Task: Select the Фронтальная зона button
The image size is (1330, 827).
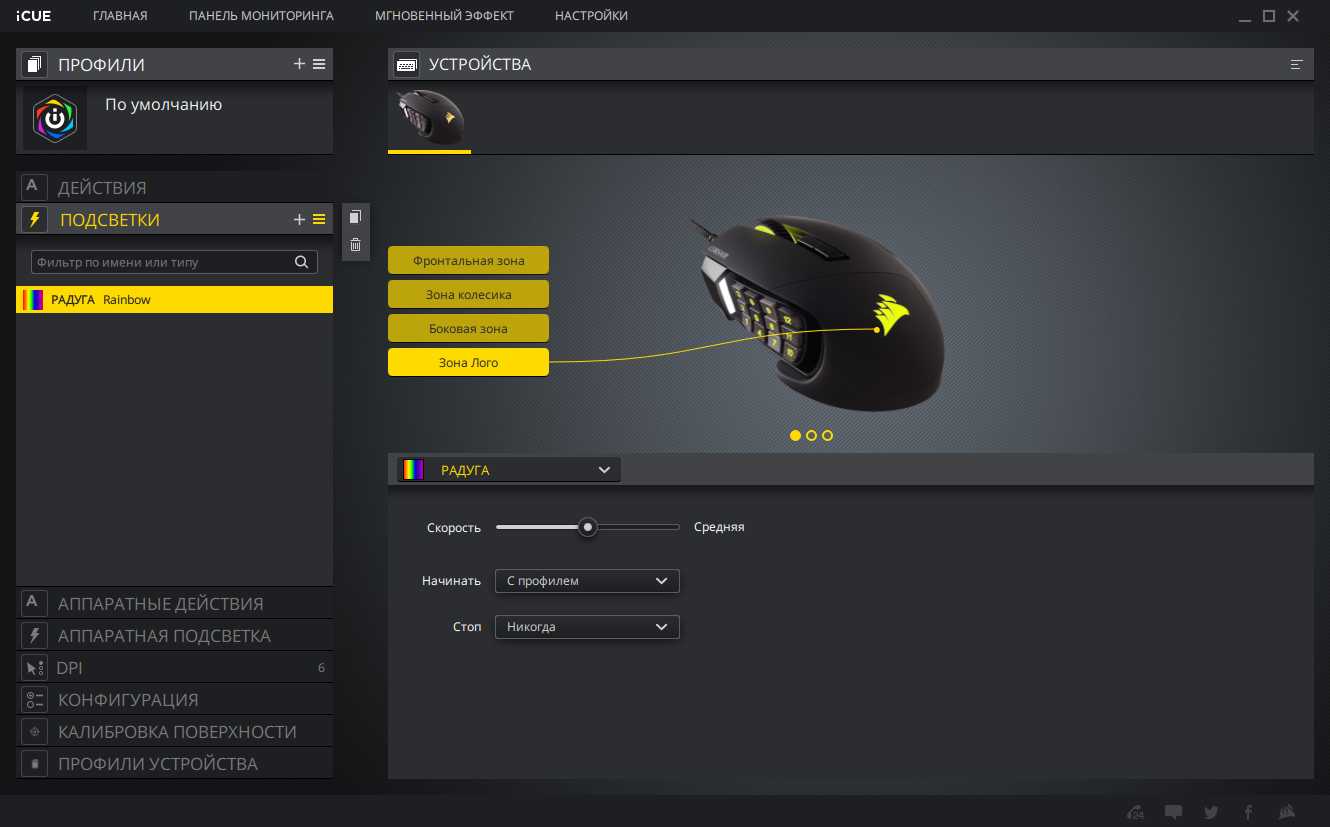Action: [468, 260]
